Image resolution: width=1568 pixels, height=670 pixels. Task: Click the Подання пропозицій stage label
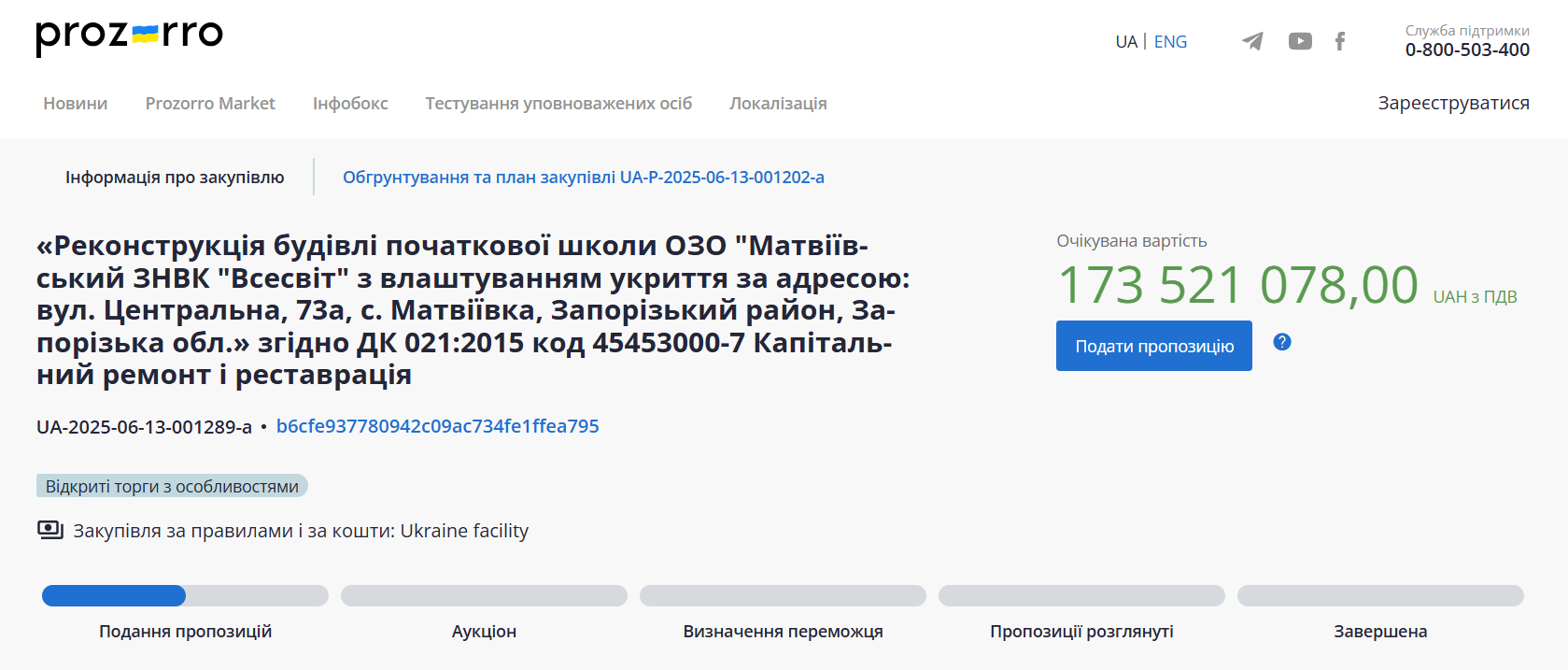point(185,632)
